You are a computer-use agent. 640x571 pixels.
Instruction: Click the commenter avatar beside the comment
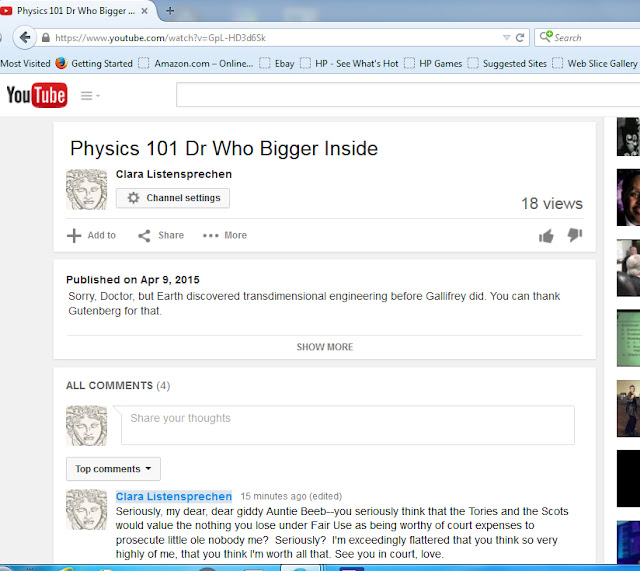[x=87, y=509]
